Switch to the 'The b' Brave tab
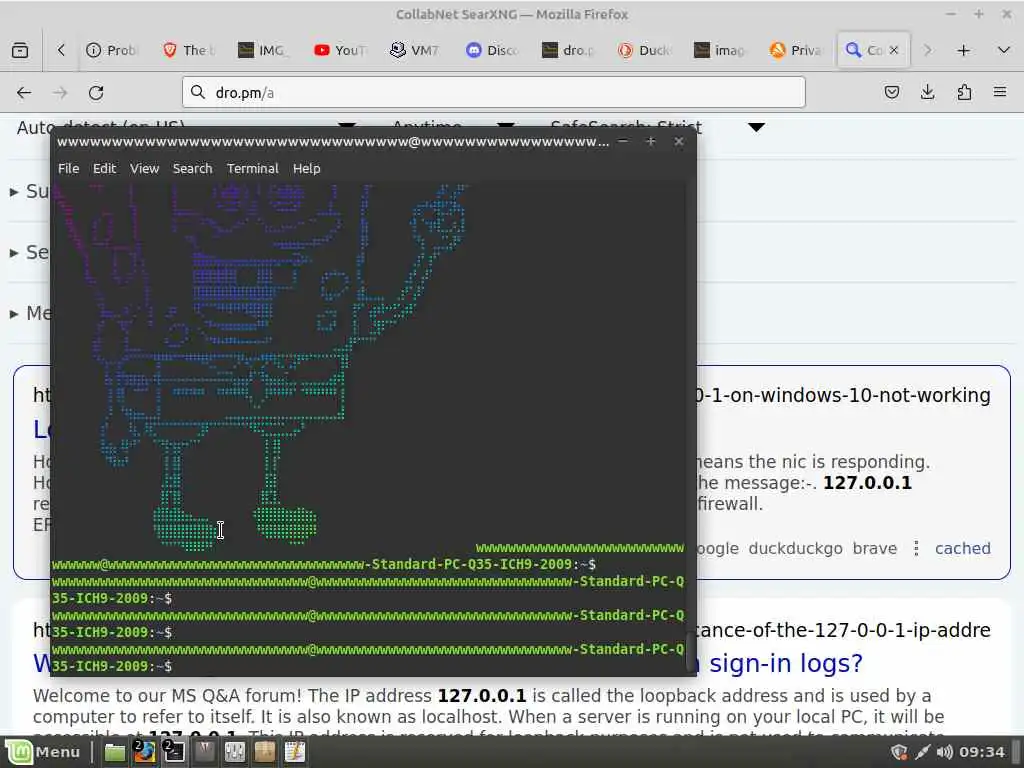Viewport: 1024px width, 768px height. (188, 50)
